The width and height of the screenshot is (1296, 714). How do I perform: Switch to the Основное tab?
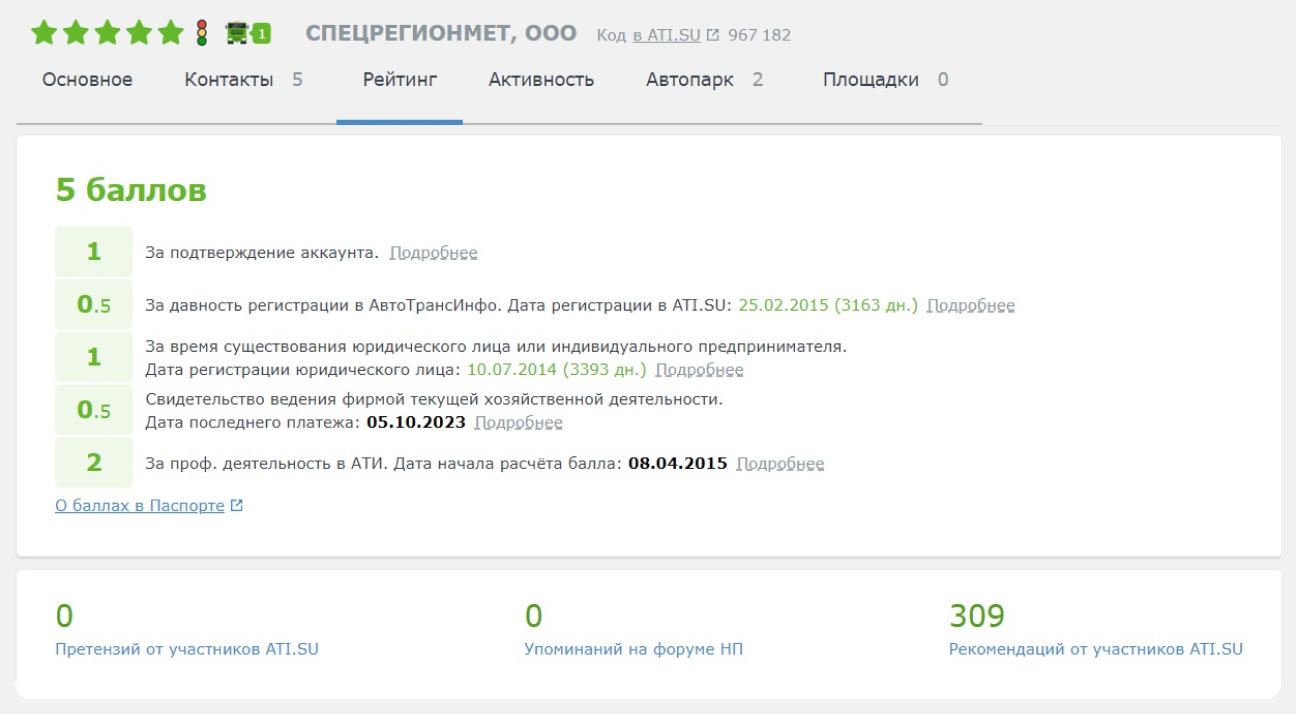[87, 80]
